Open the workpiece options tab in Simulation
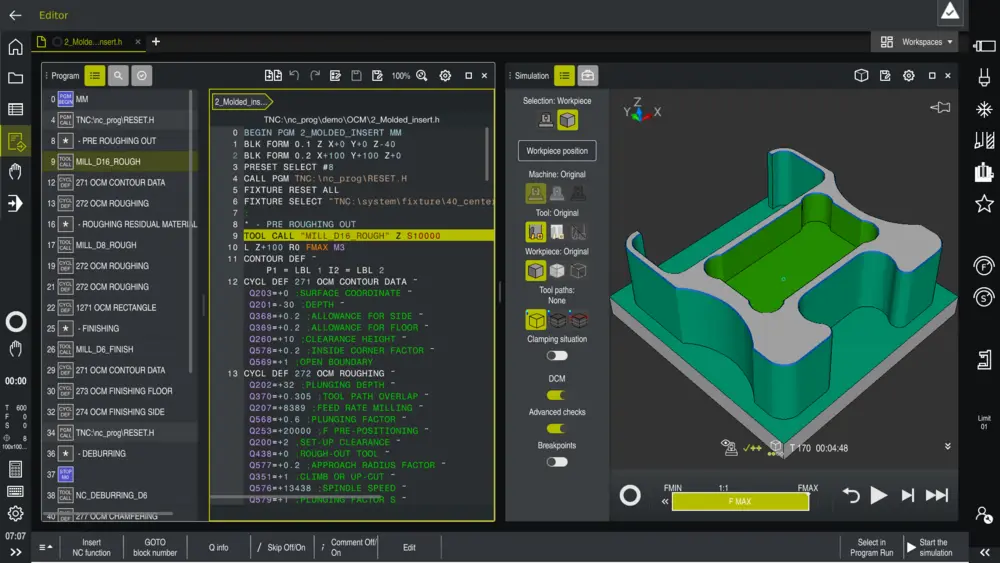This screenshot has width=1000, height=563. tap(588, 76)
